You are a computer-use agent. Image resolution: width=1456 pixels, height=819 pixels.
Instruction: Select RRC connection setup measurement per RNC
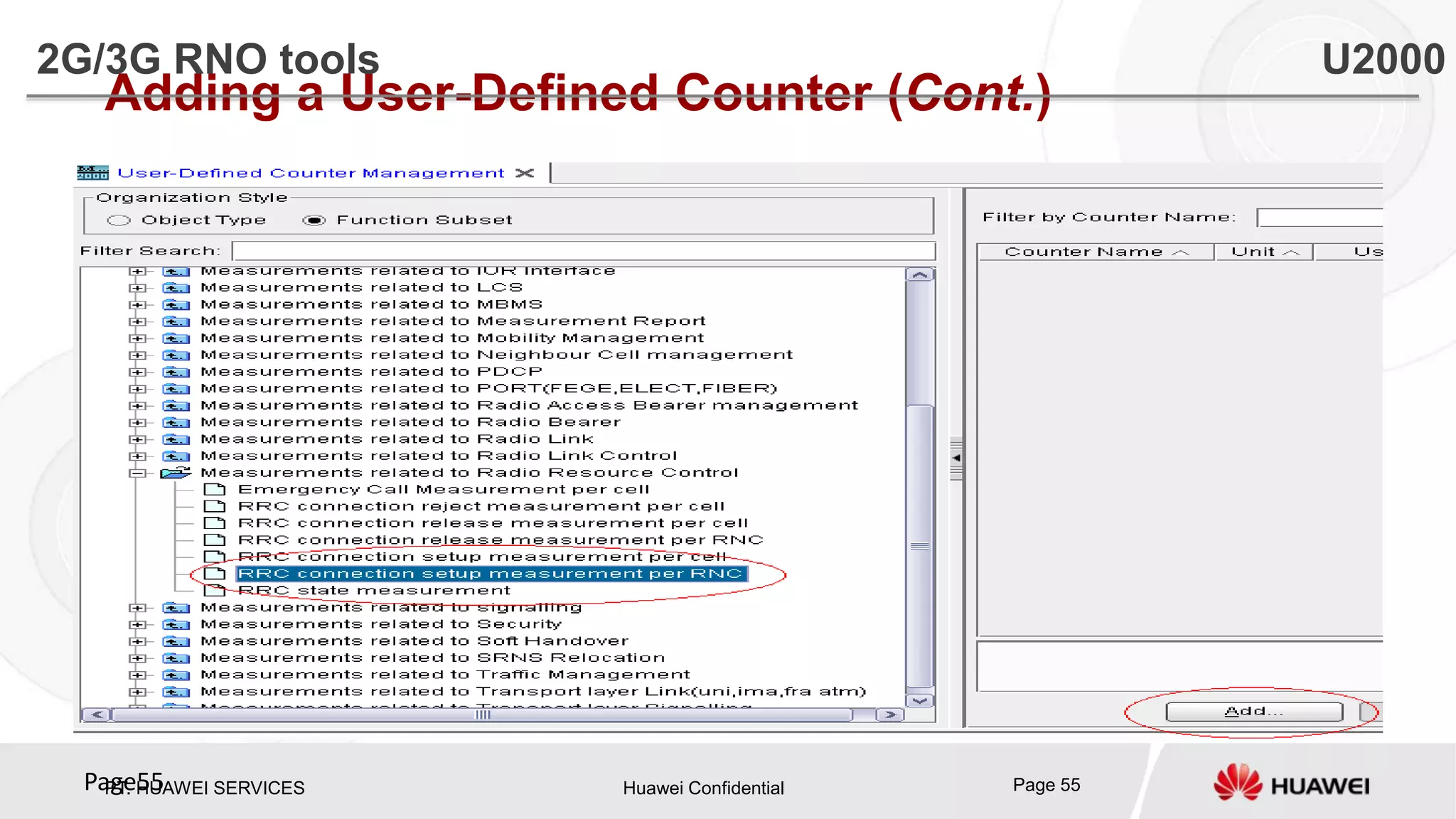tap(491, 574)
